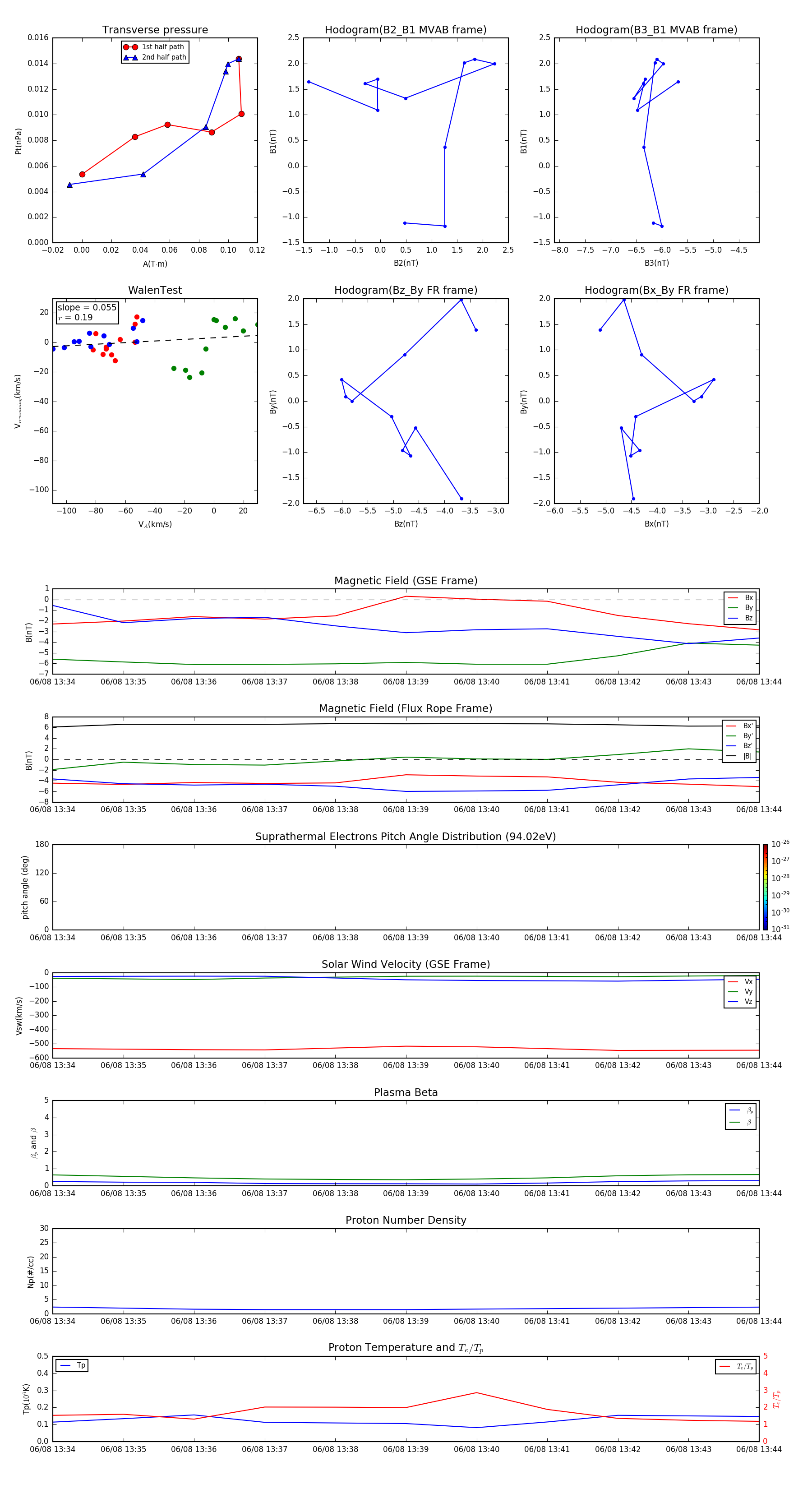Click the "1st half path" legend marker

(x=131, y=47)
